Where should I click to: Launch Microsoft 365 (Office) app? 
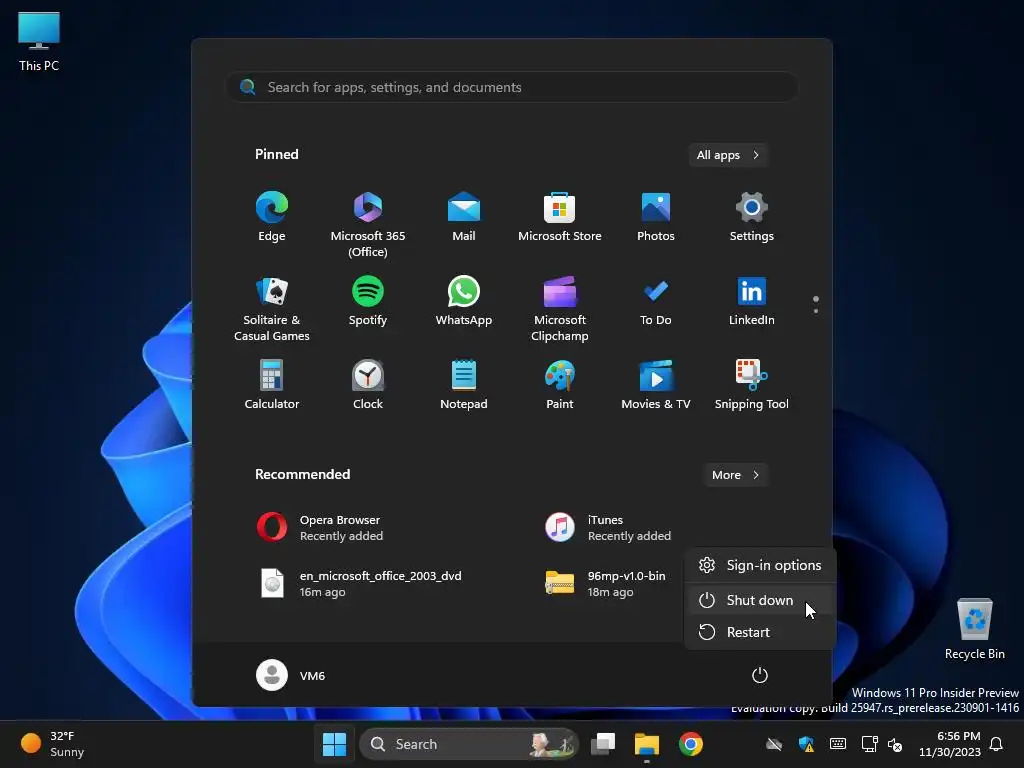[x=368, y=224]
